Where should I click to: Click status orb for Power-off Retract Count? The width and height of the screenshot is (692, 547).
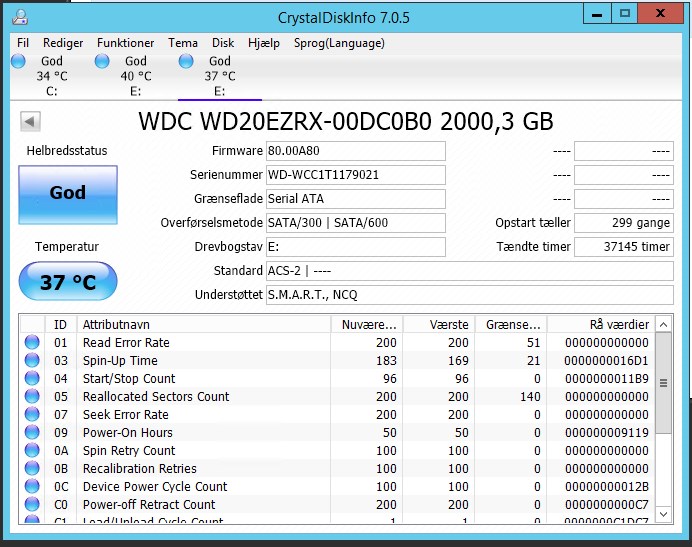(x=32, y=504)
